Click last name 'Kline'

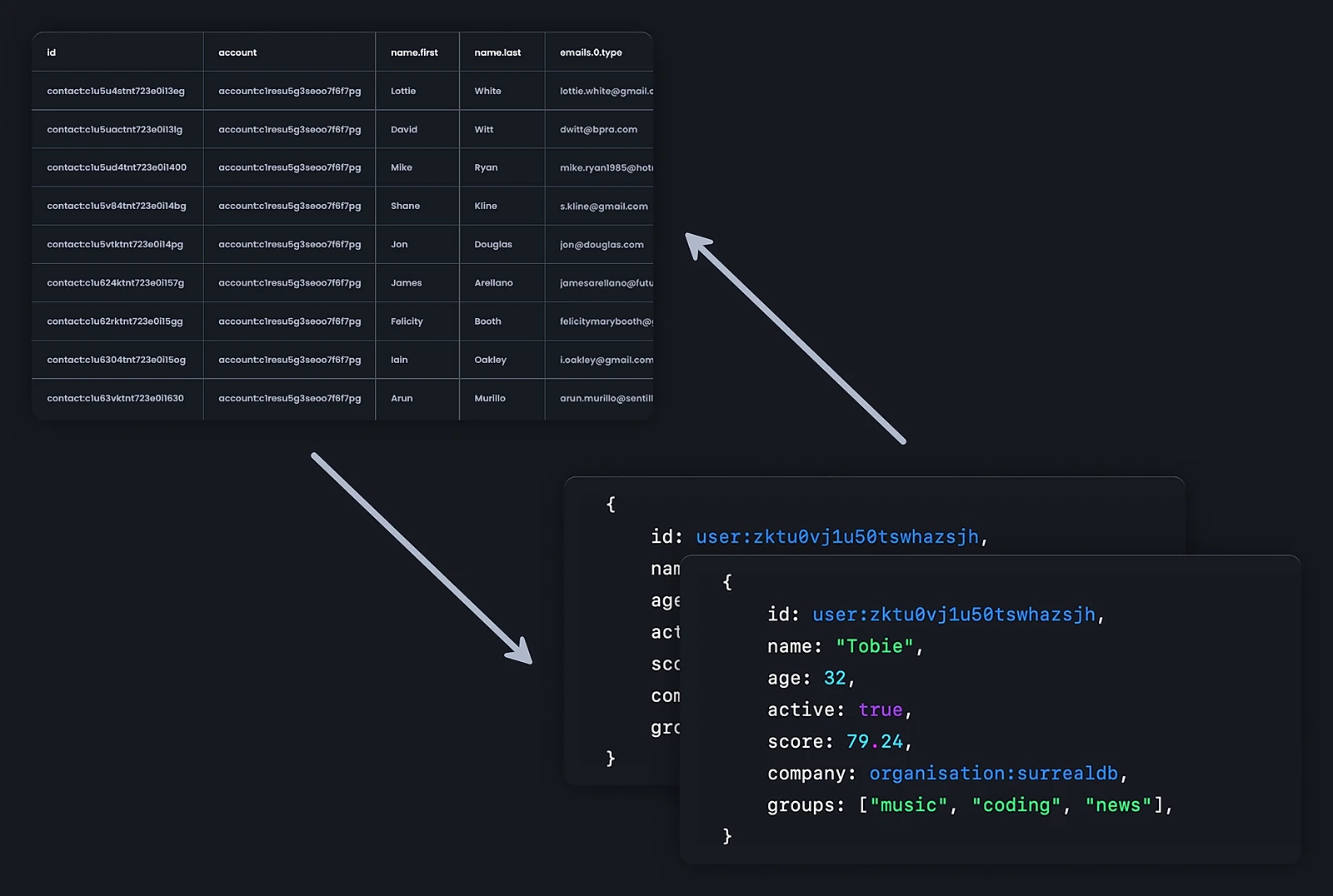tap(486, 206)
